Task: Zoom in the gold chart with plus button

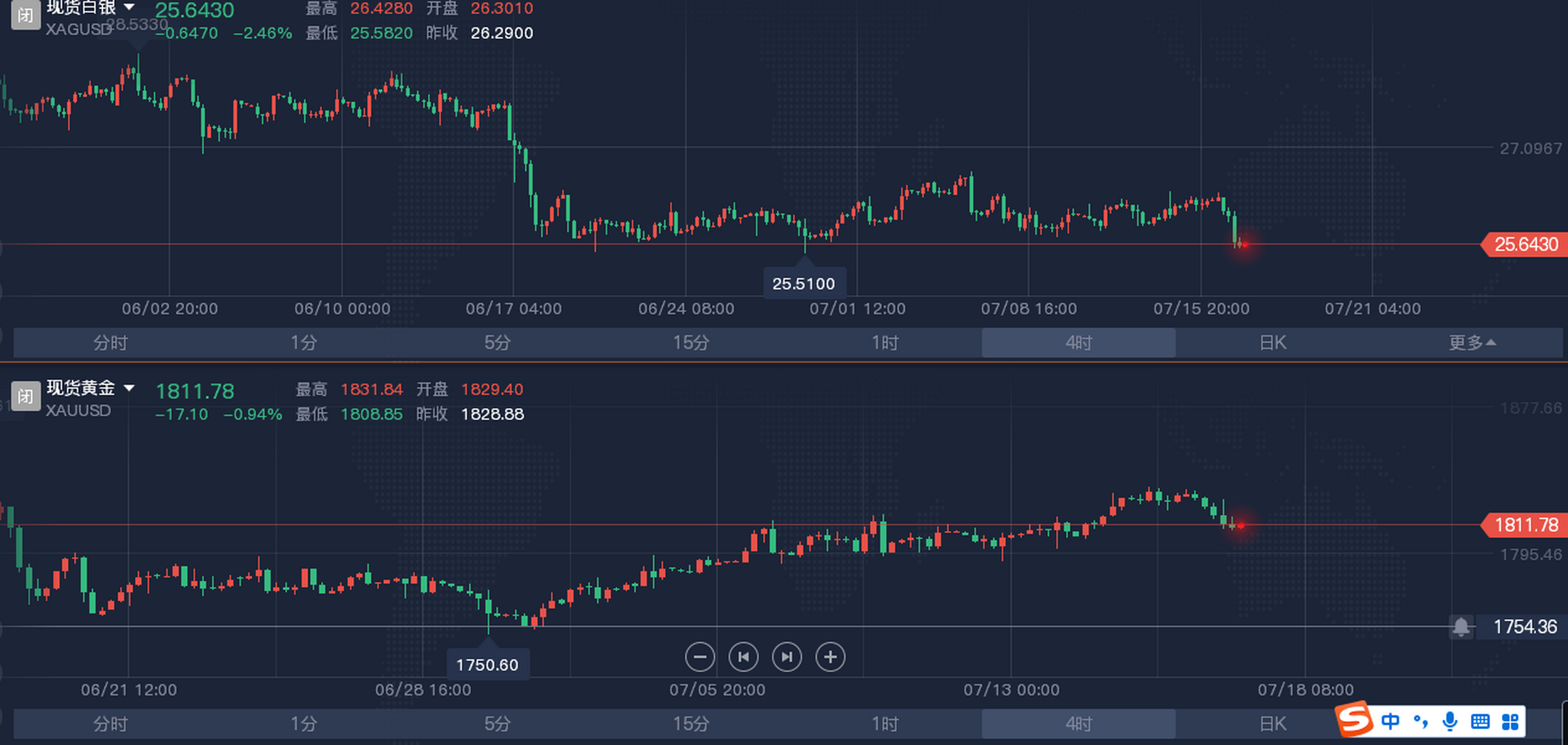Action: (x=830, y=657)
